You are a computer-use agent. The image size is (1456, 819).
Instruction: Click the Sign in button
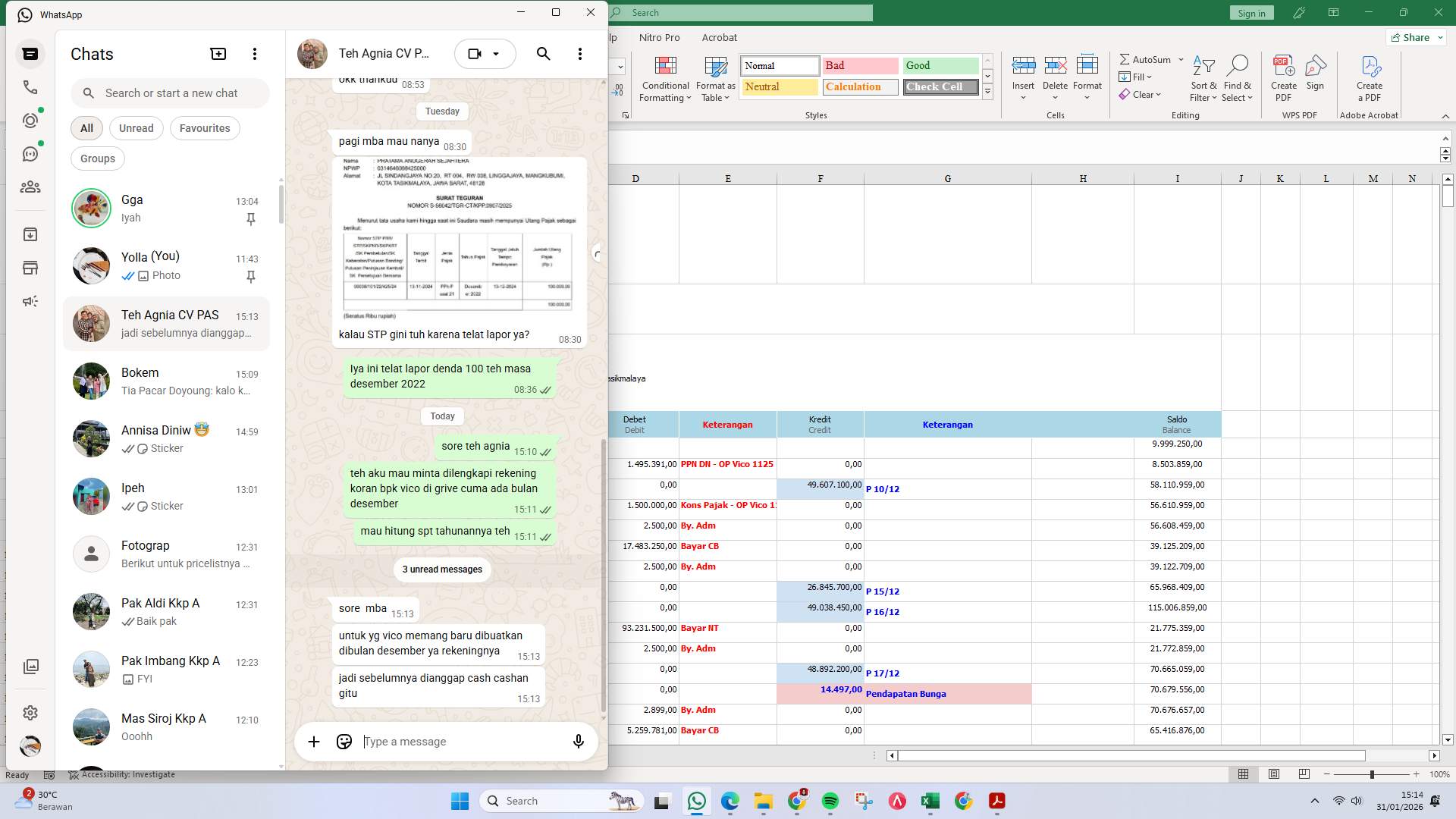[1251, 13]
